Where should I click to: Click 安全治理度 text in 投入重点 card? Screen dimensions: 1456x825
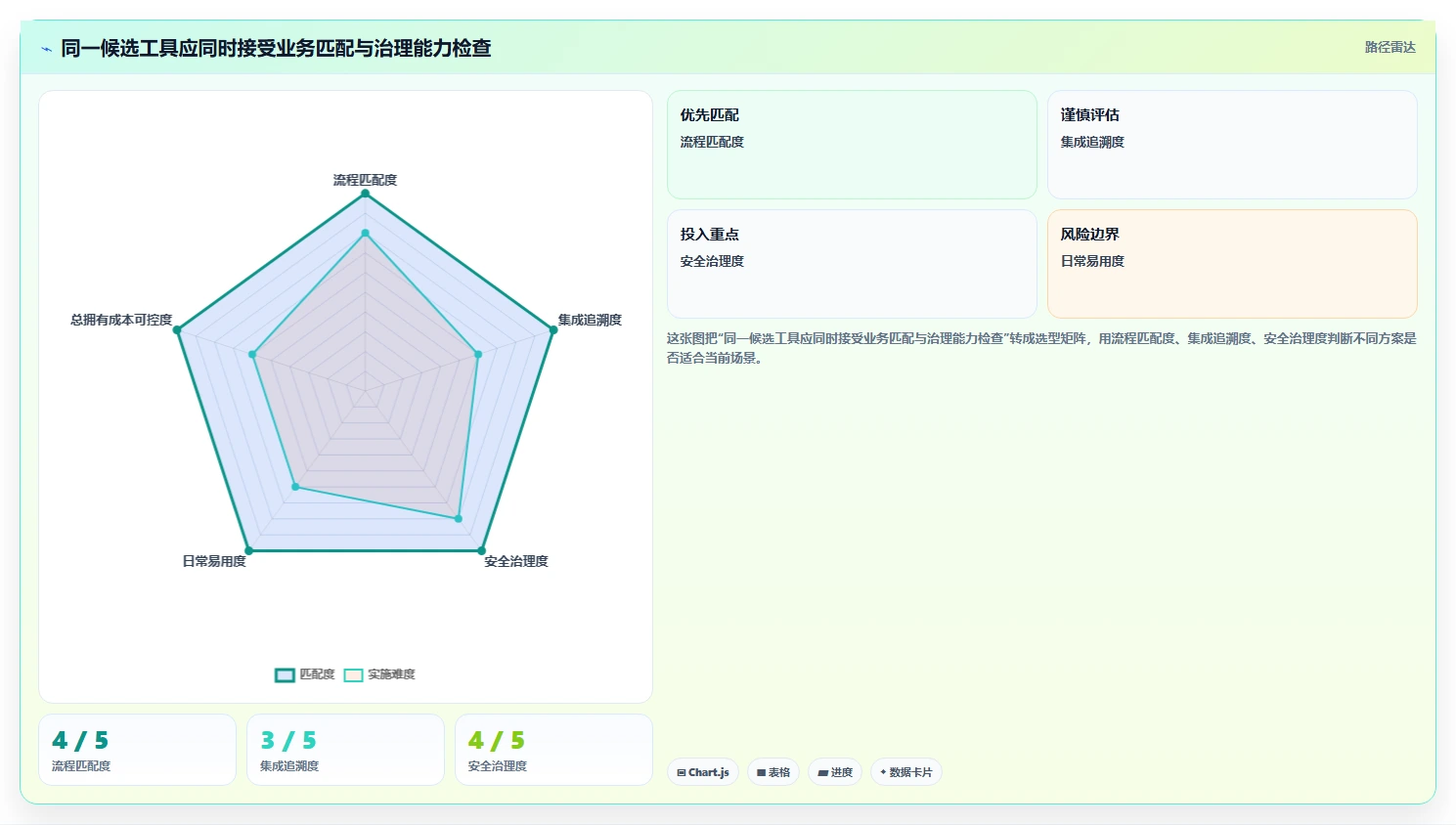pos(712,261)
